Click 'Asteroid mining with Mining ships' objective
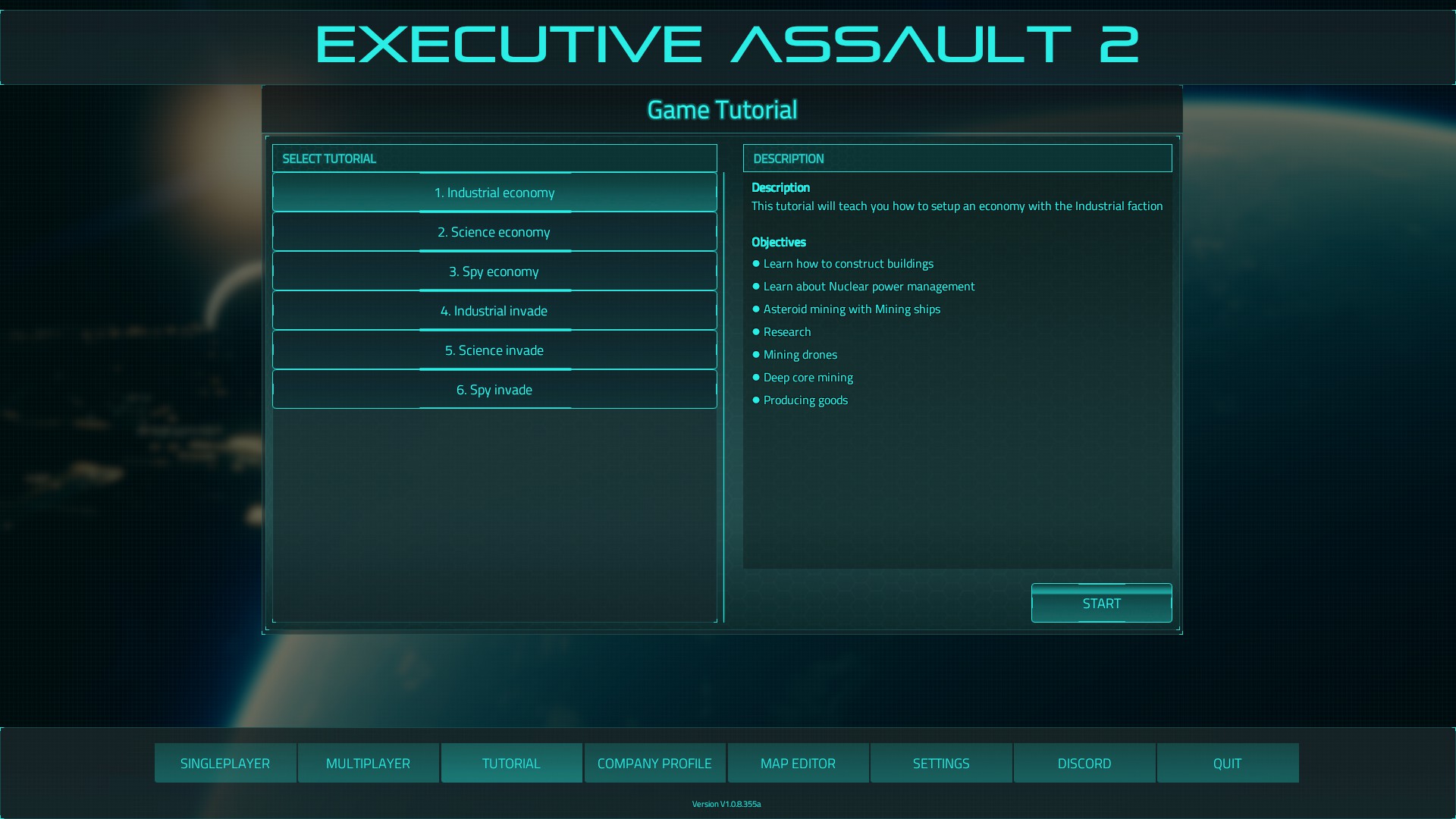The height and width of the screenshot is (819, 1456). (852, 309)
